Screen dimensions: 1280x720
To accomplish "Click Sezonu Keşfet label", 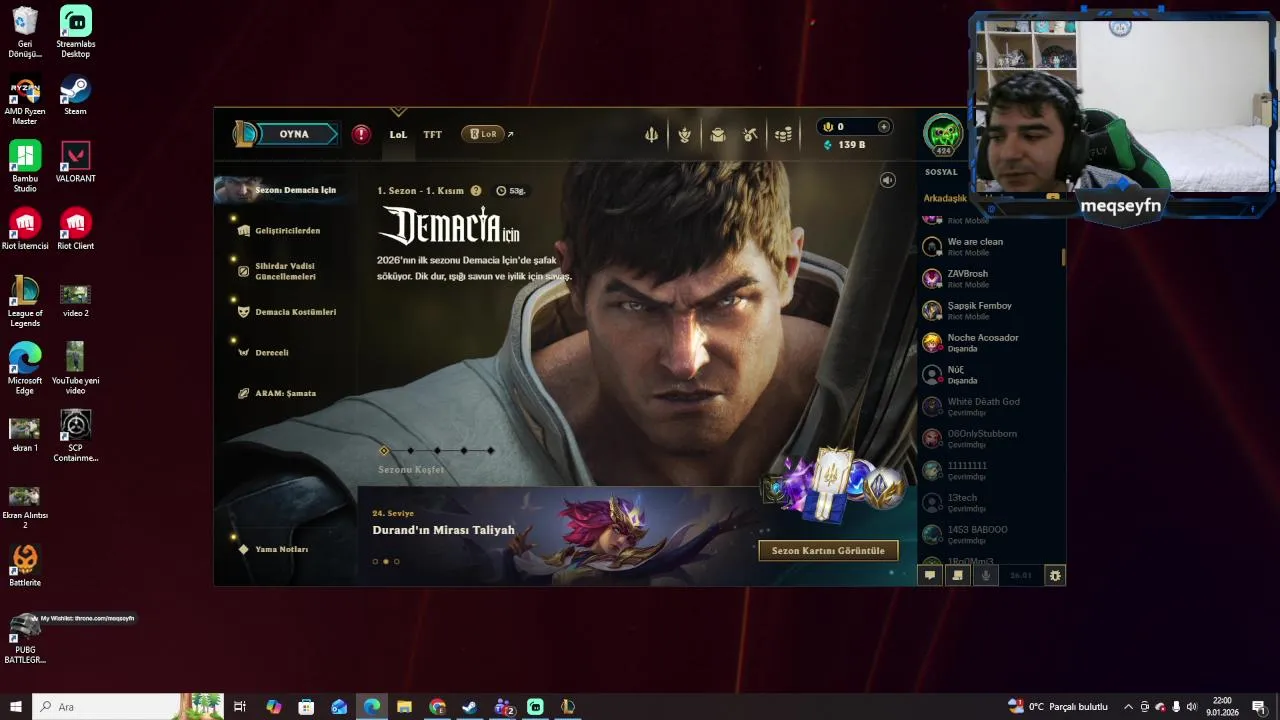I will (x=411, y=470).
